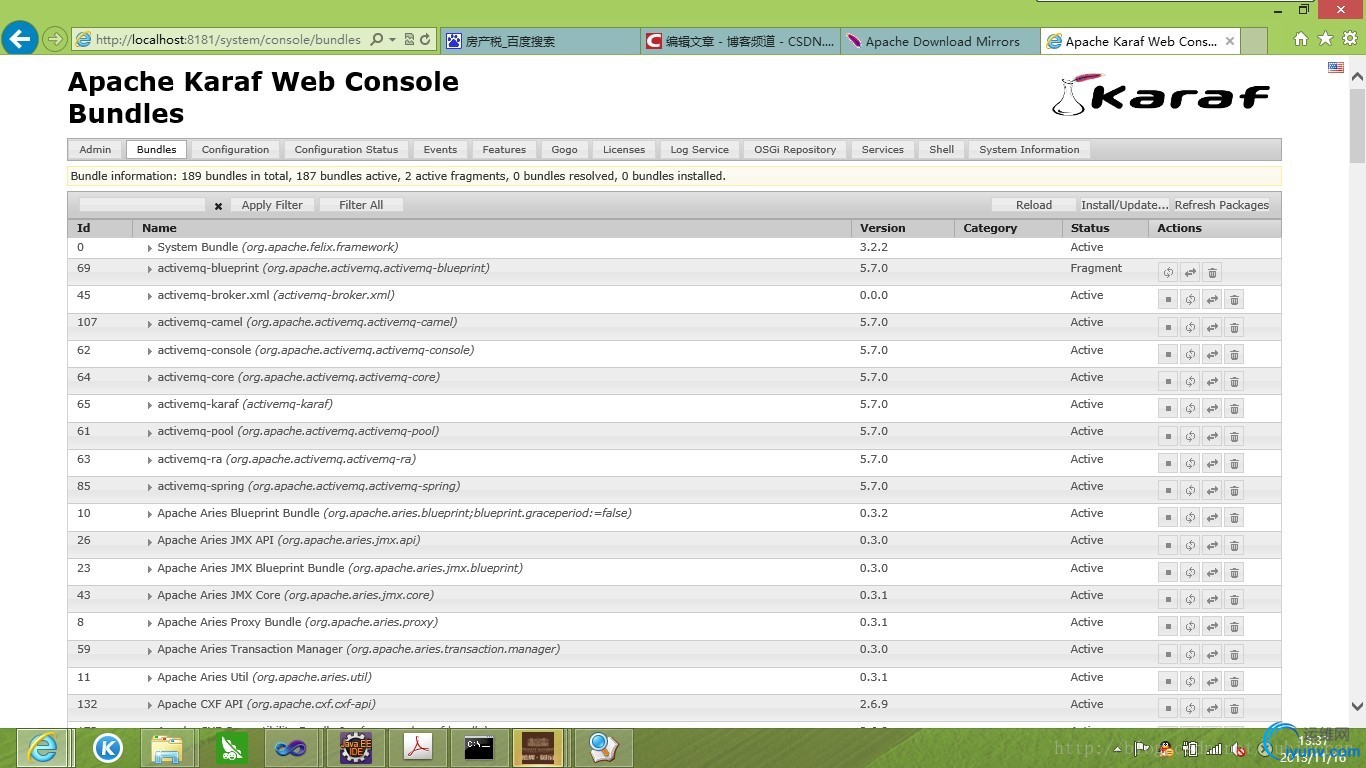
Task: Open the Java EE IDE taskbar icon
Action: [x=356, y=747]
